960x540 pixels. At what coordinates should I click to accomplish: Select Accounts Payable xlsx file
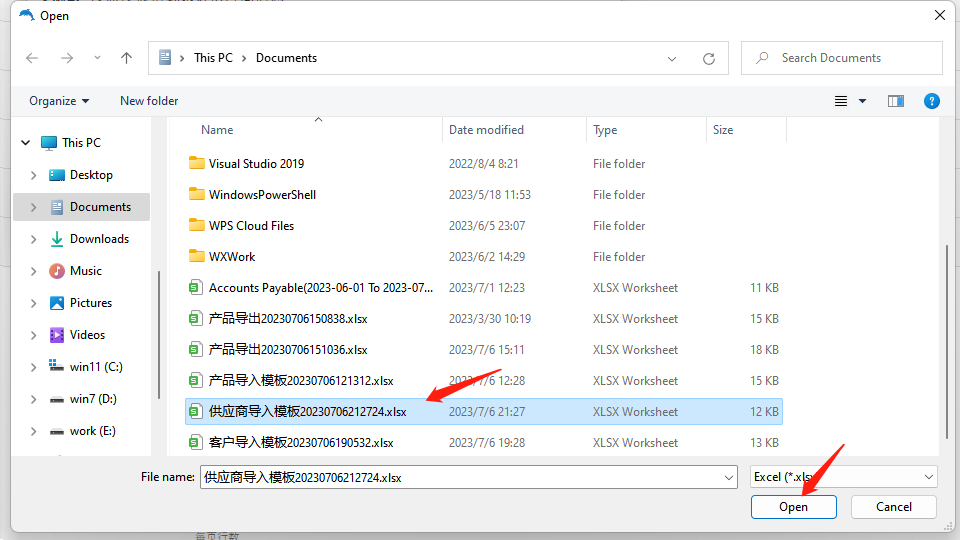pos(320,288)
